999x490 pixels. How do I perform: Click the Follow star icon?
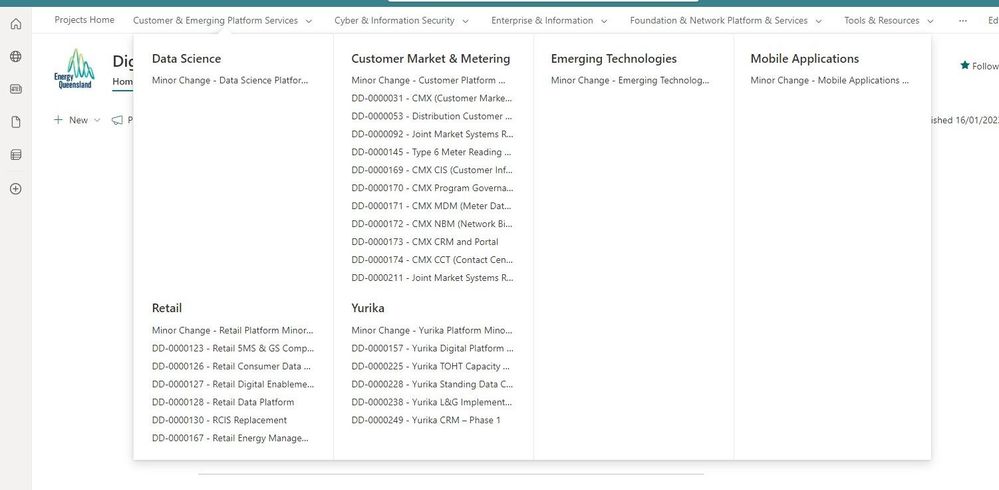(x=965, y=66)
